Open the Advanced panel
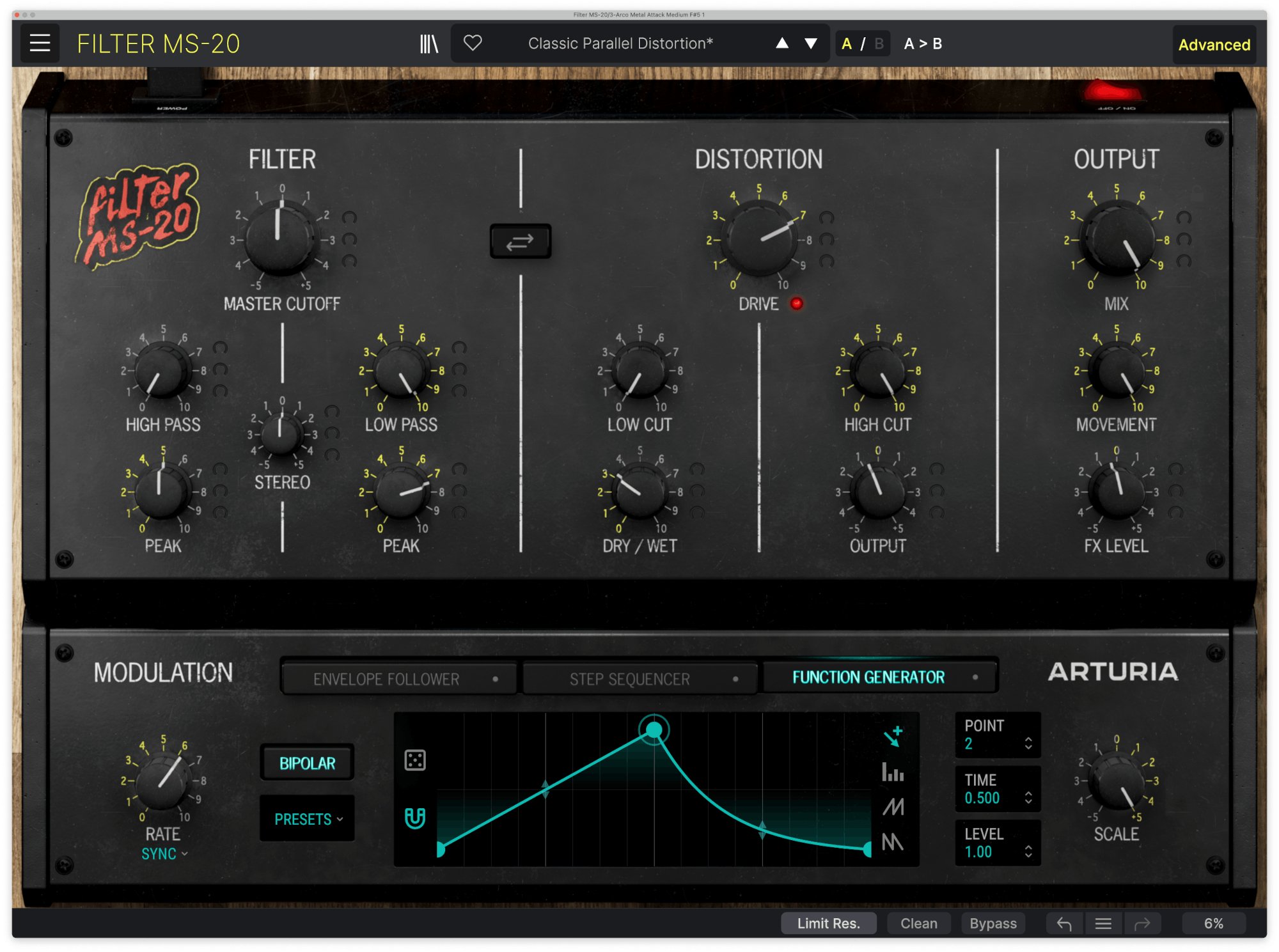The width and height of the screenshot is (1279, 952). 1214,44
